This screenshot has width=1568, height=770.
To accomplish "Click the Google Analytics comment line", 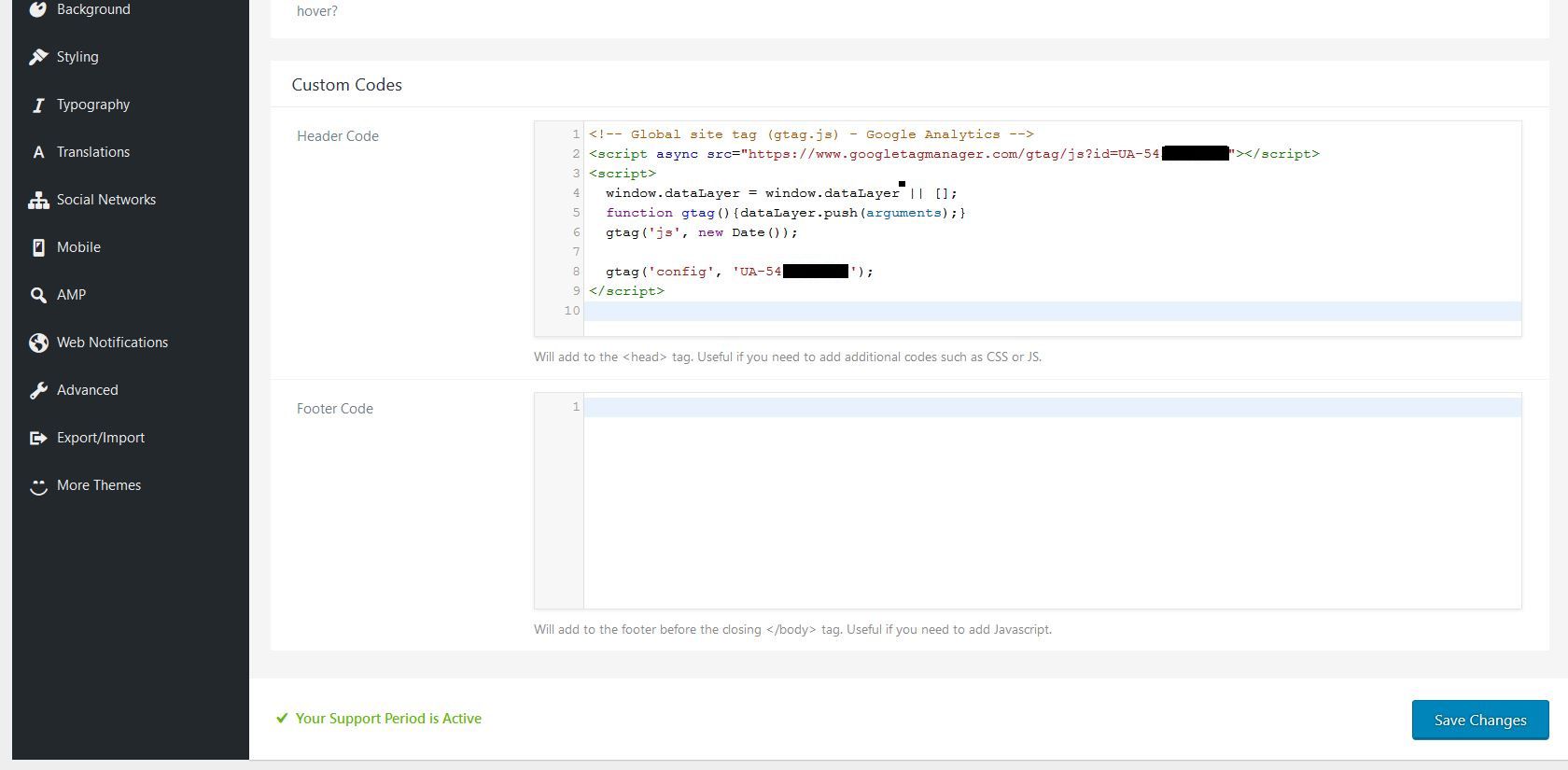I will click(811, 134).
